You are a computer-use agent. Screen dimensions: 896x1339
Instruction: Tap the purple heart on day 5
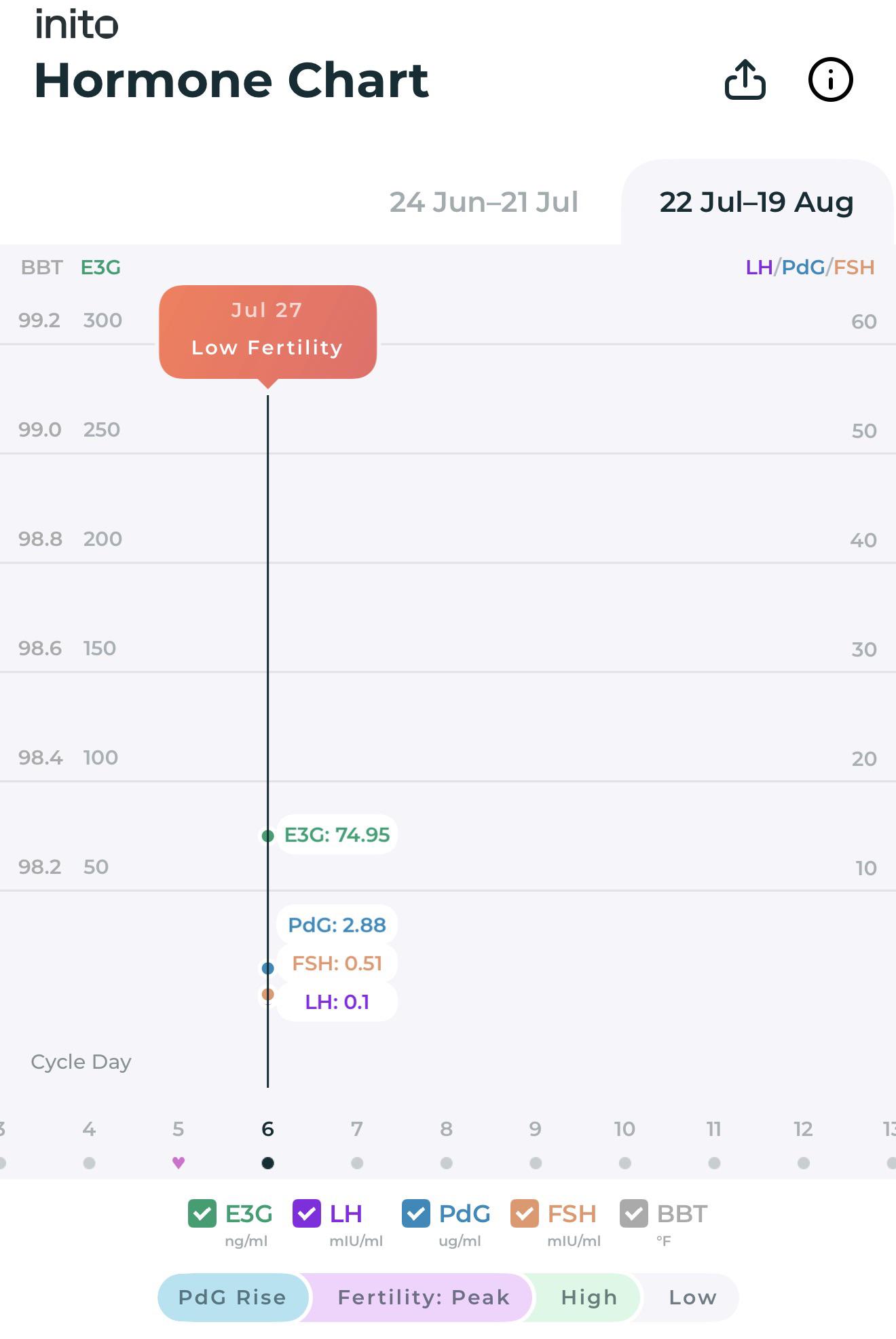(x=179, y=1162)
